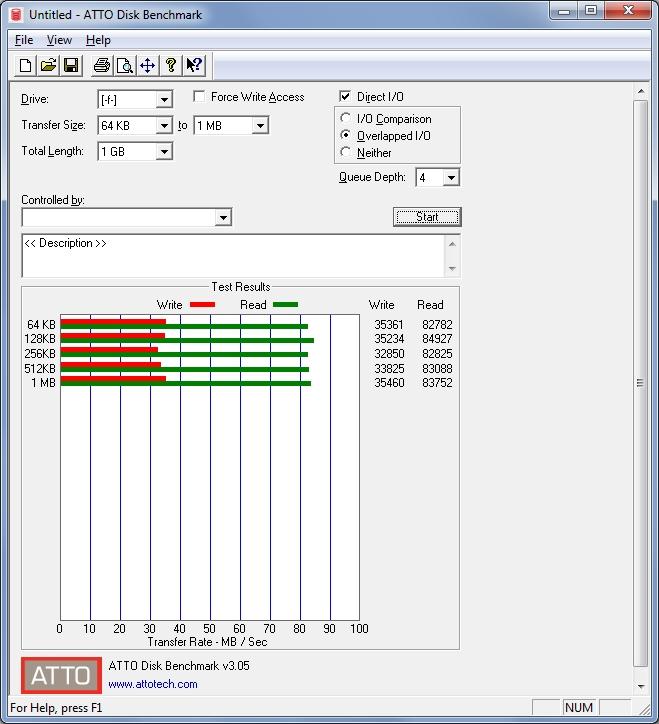The height and width of the screenshot is (724, 659).
Task: Click the 256KB row label in chart
Action: click(40, 354)
